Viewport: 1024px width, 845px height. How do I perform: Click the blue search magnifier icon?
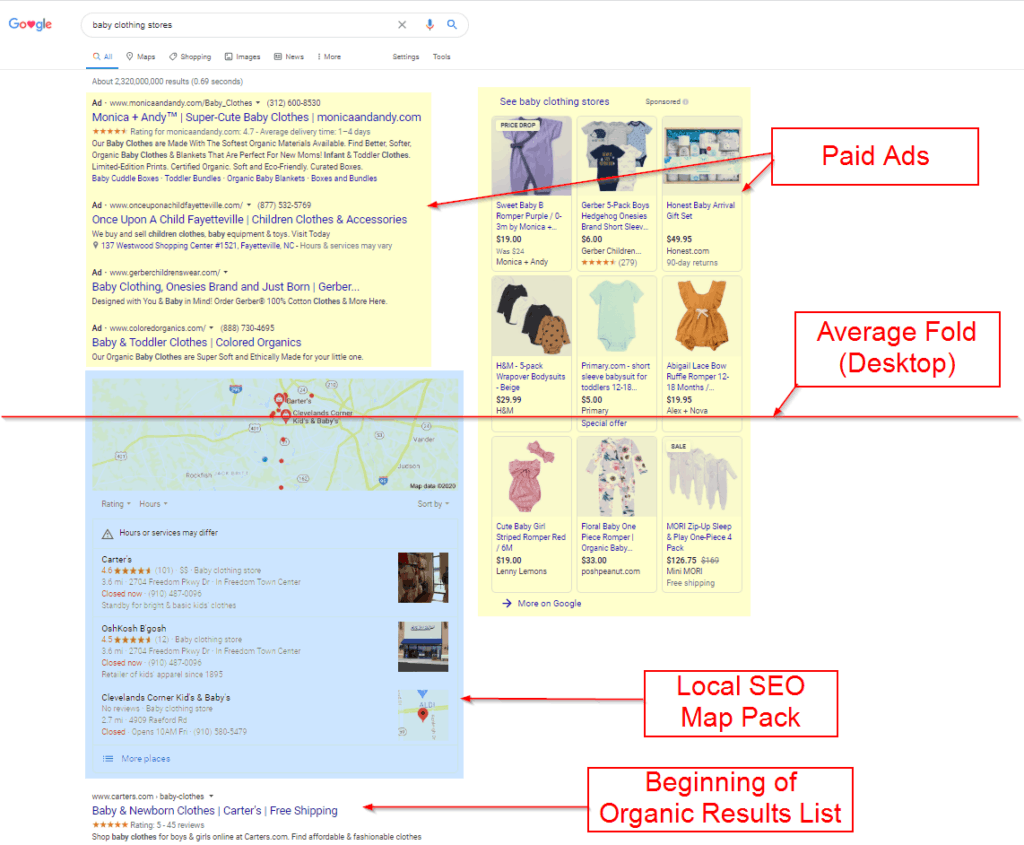451,25
